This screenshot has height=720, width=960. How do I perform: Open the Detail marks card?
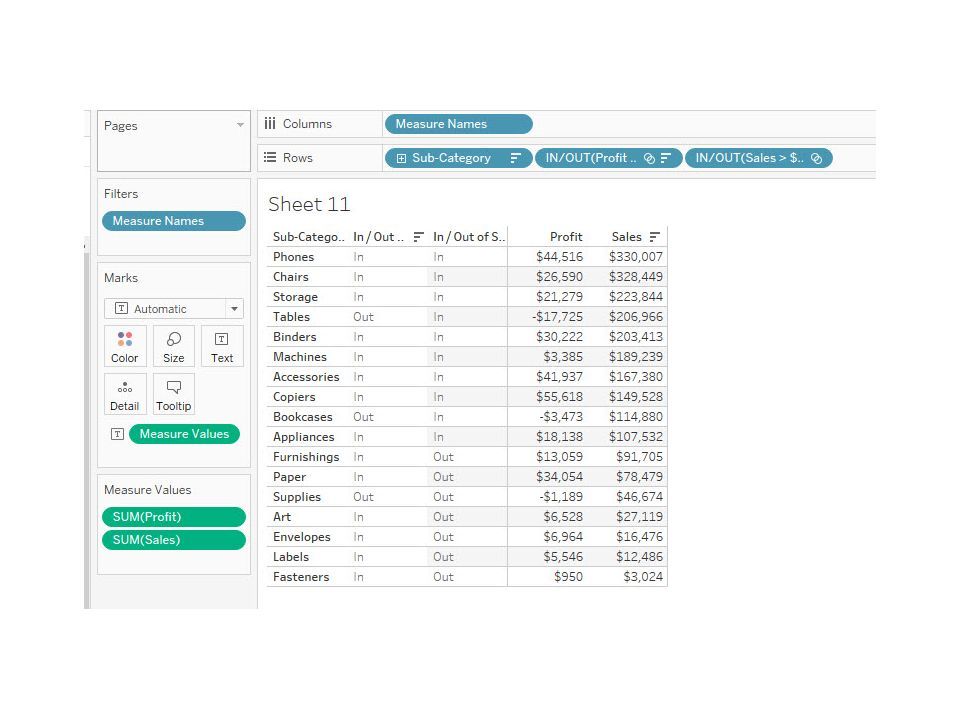(x=125, y=394)
